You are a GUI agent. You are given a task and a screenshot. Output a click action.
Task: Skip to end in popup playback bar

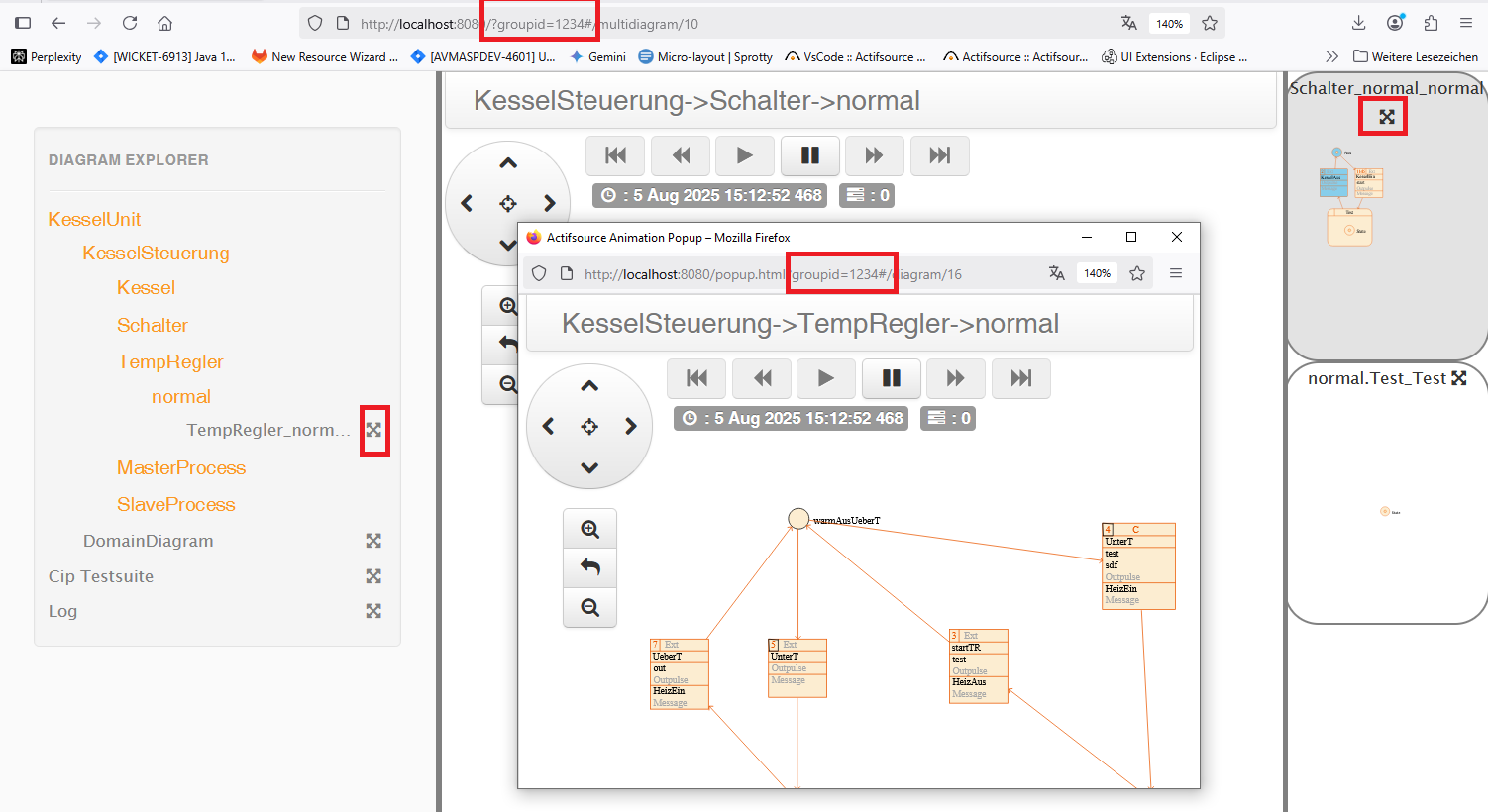1020,378
